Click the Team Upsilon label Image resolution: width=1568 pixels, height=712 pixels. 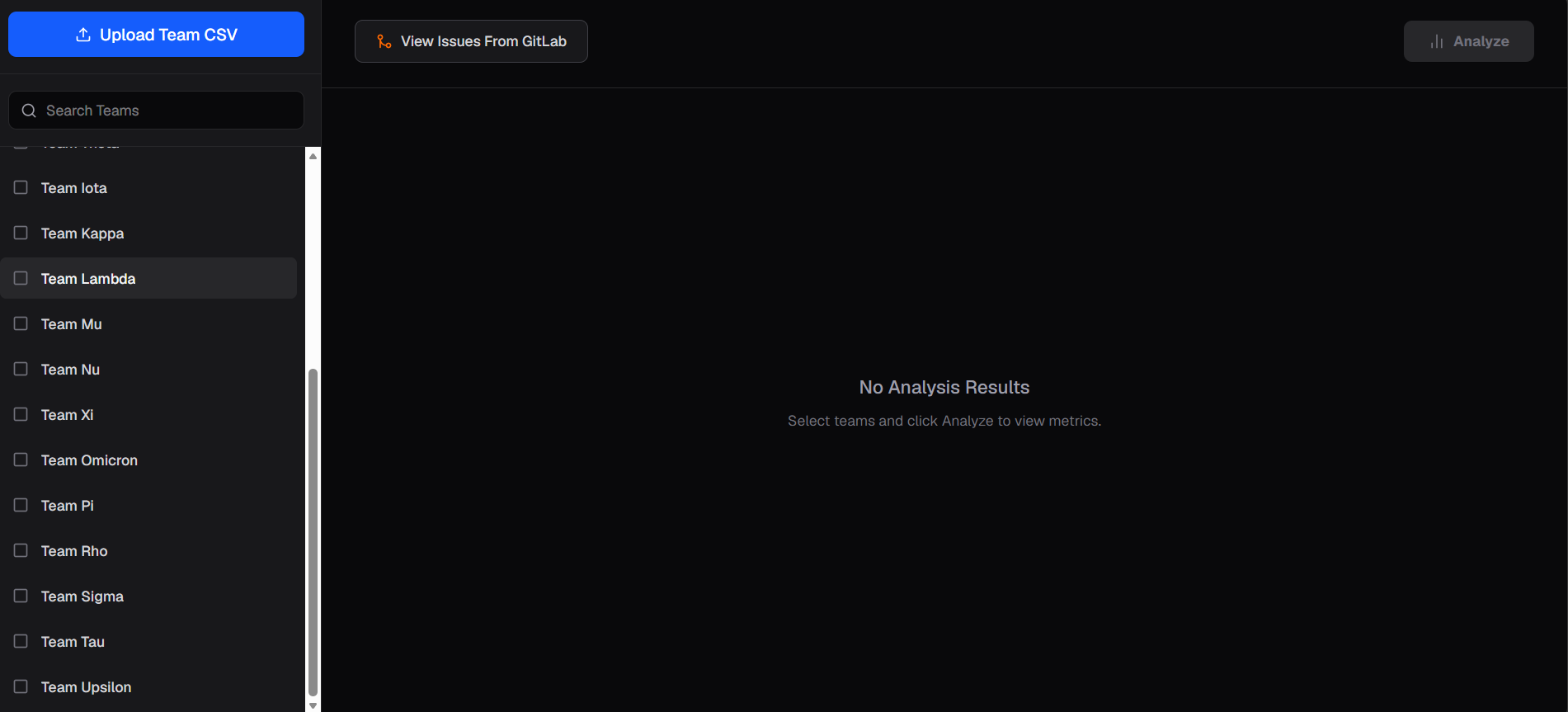(x=87, y=687)
